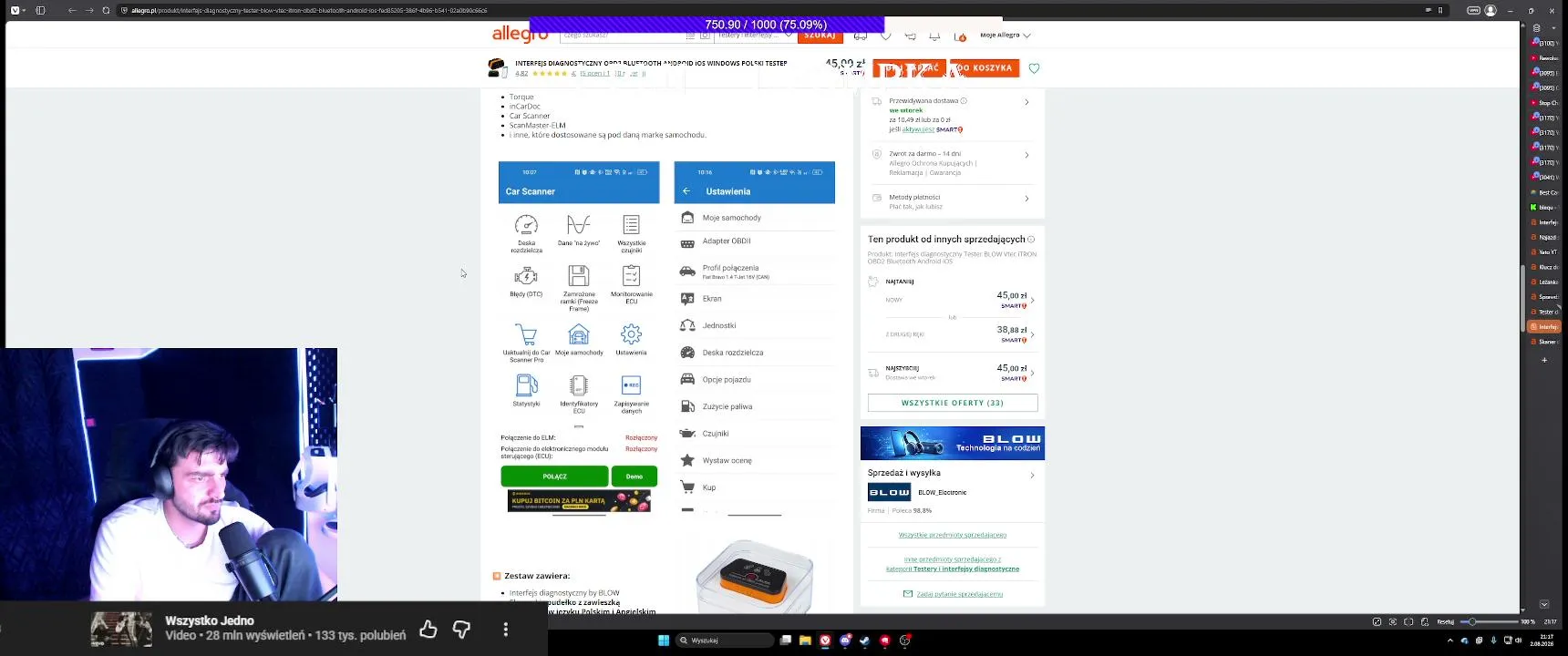This screenshot has height=656, width=1568.
Task: Click WSZYSTKIE OFERTY (33) button
Action: coord(953,403)
